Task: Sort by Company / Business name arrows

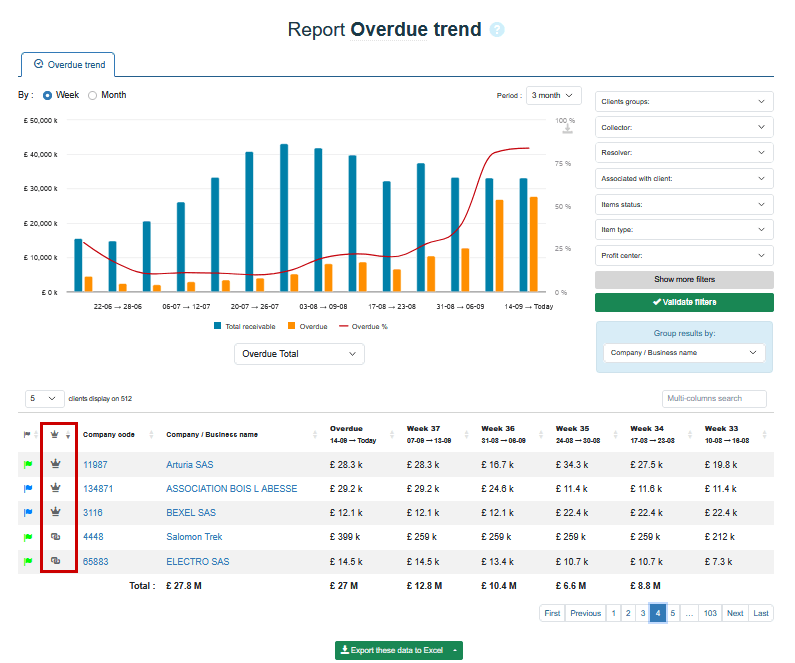Action: tap(315, 434)
